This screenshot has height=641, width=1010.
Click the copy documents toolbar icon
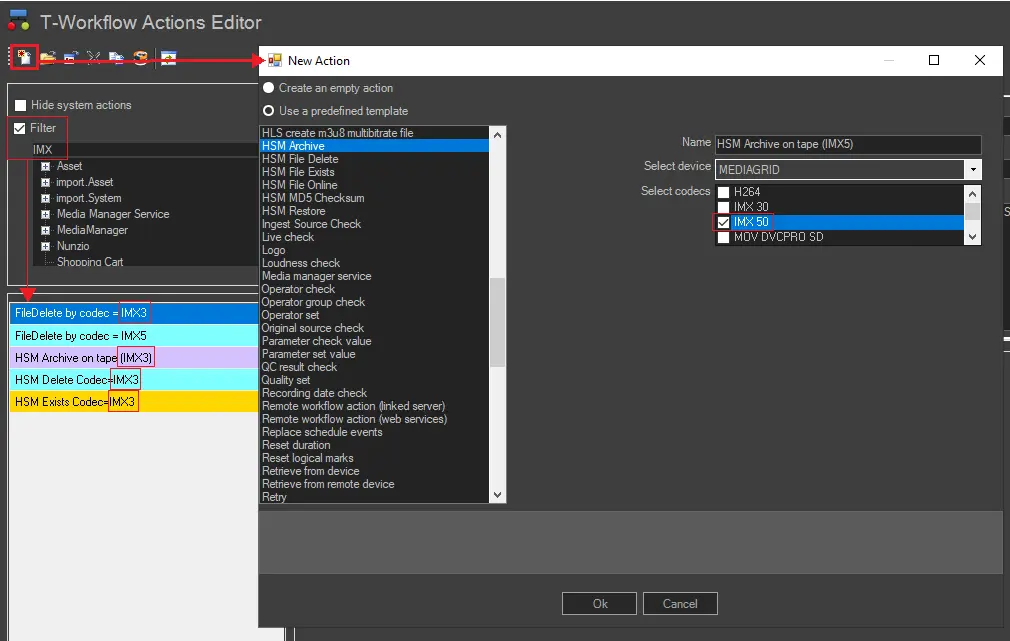tap(117, 58)
